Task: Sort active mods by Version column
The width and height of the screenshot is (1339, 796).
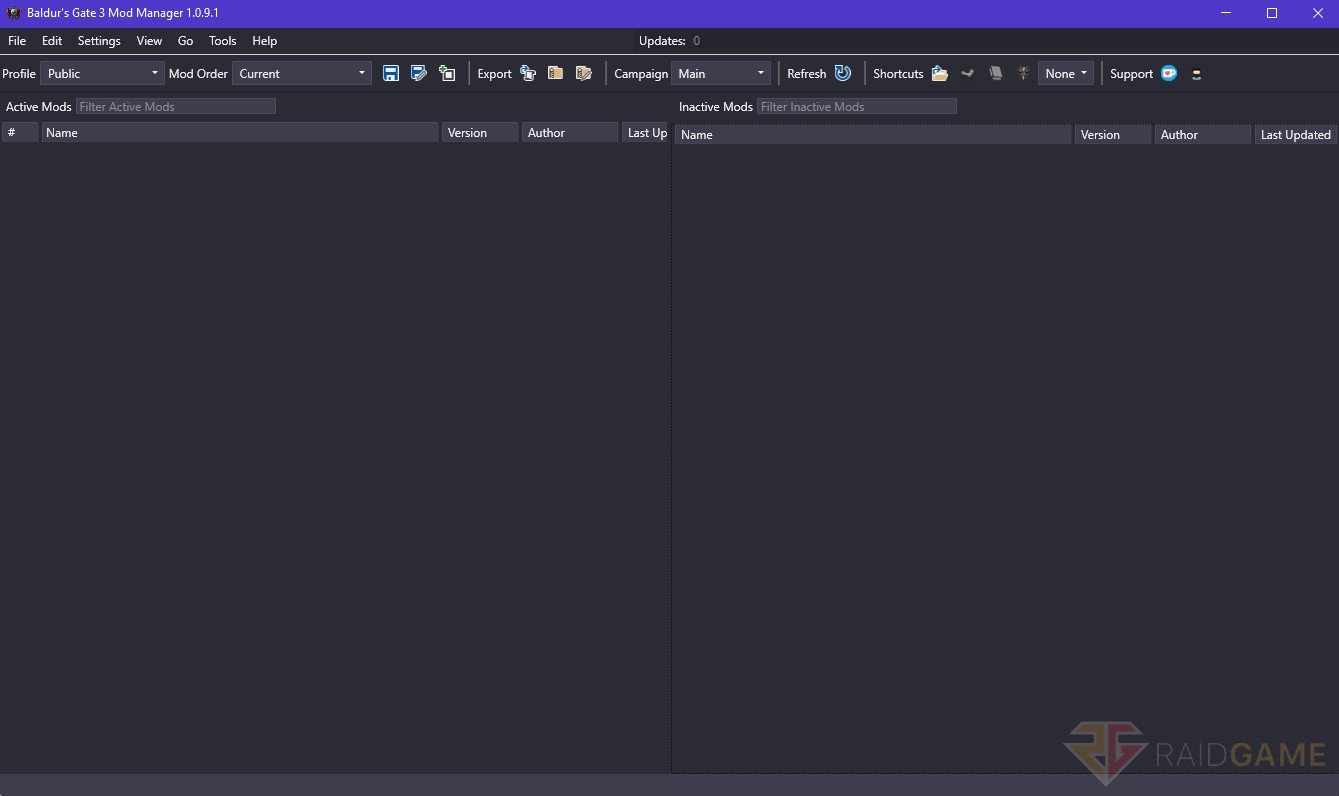Action: pyautogui.click(x=480, y=132)
